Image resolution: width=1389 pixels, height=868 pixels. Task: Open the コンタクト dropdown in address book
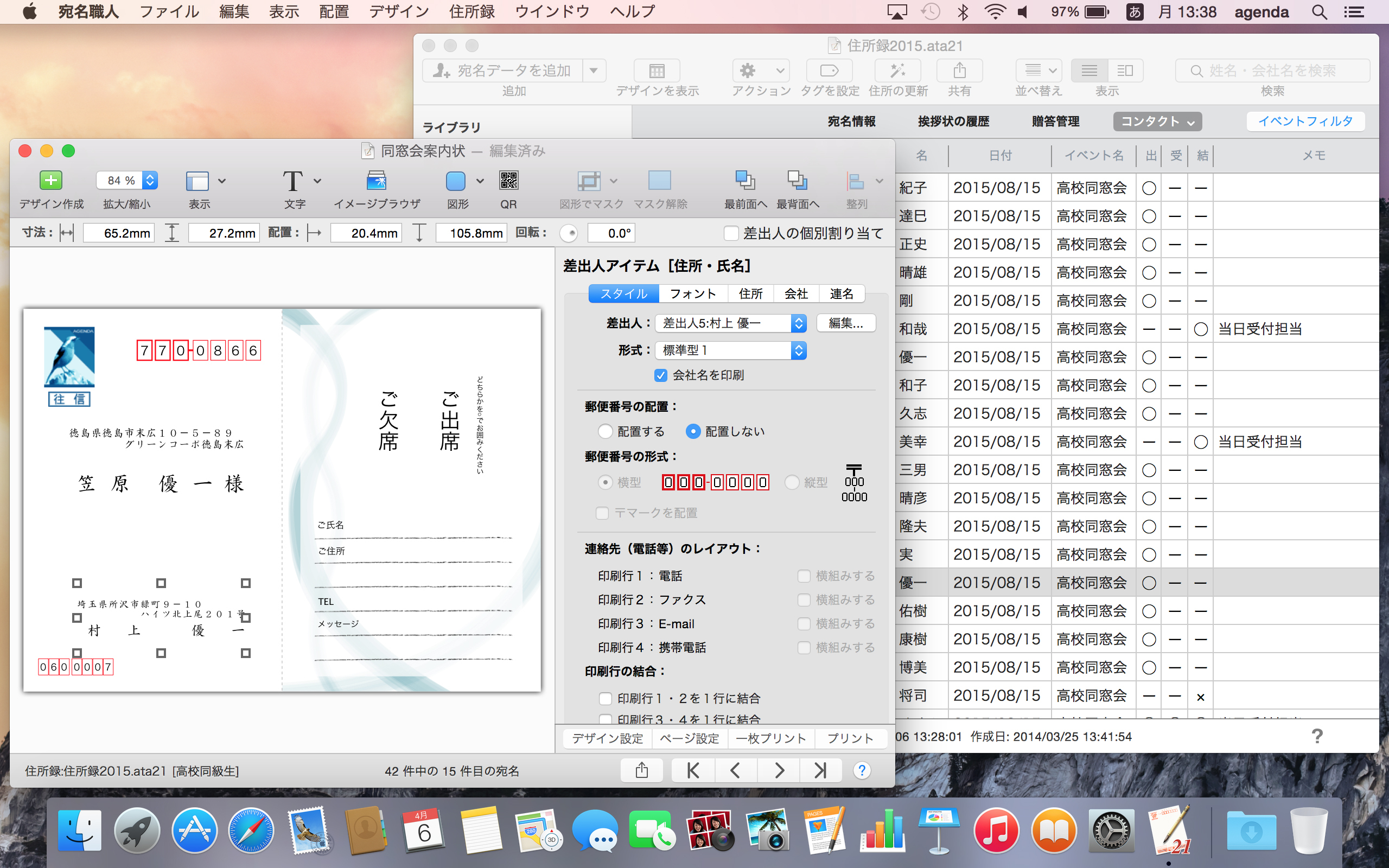click(x=1157, y=121)
